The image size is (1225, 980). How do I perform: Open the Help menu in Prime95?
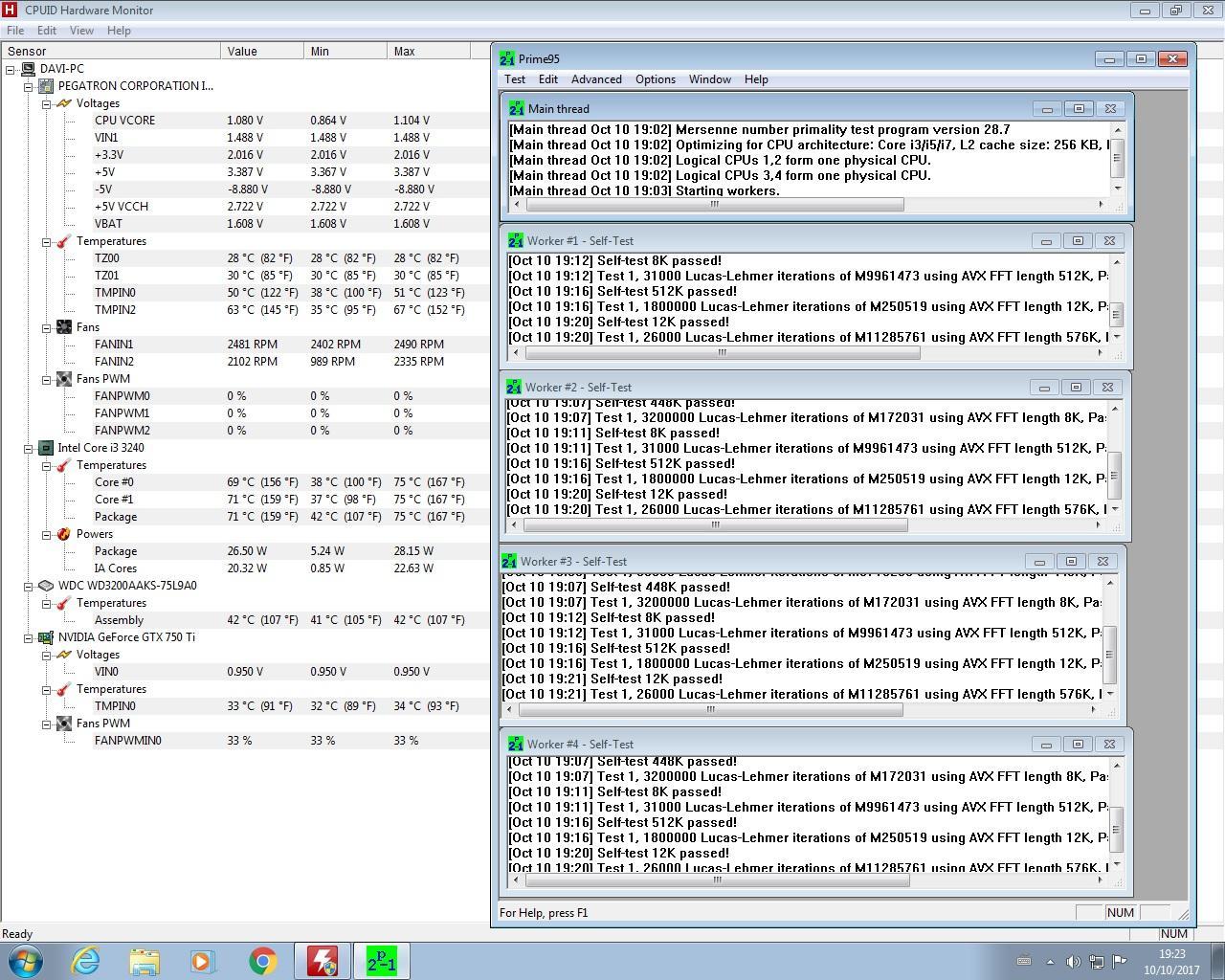coord(756,79)
